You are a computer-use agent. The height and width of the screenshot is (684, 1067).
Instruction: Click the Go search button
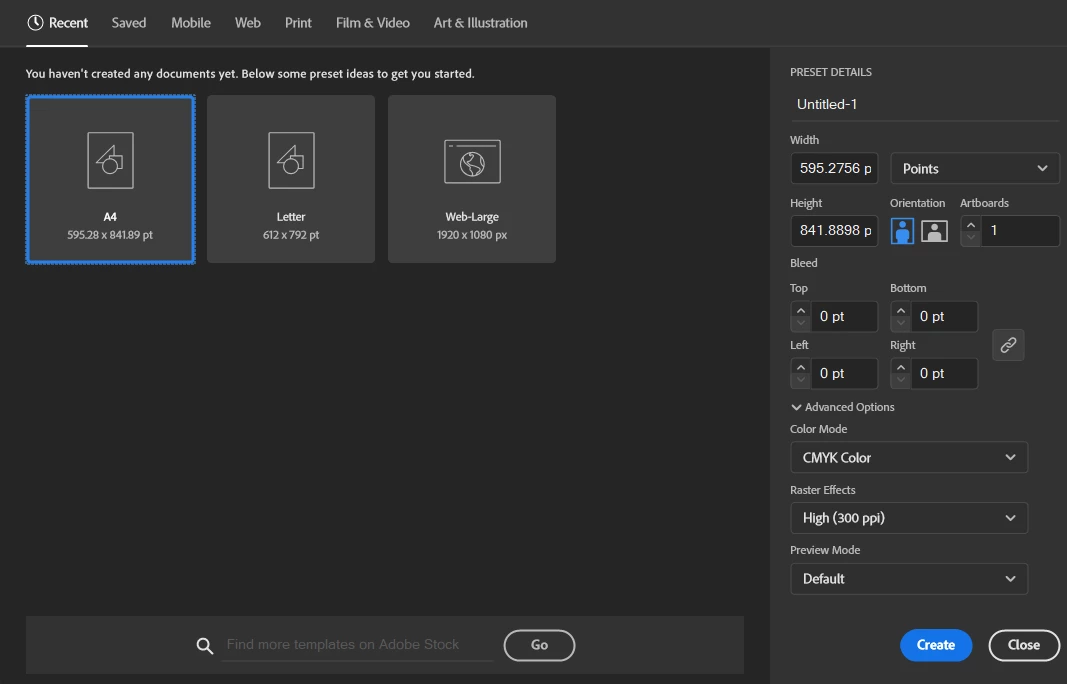(539, 645)
